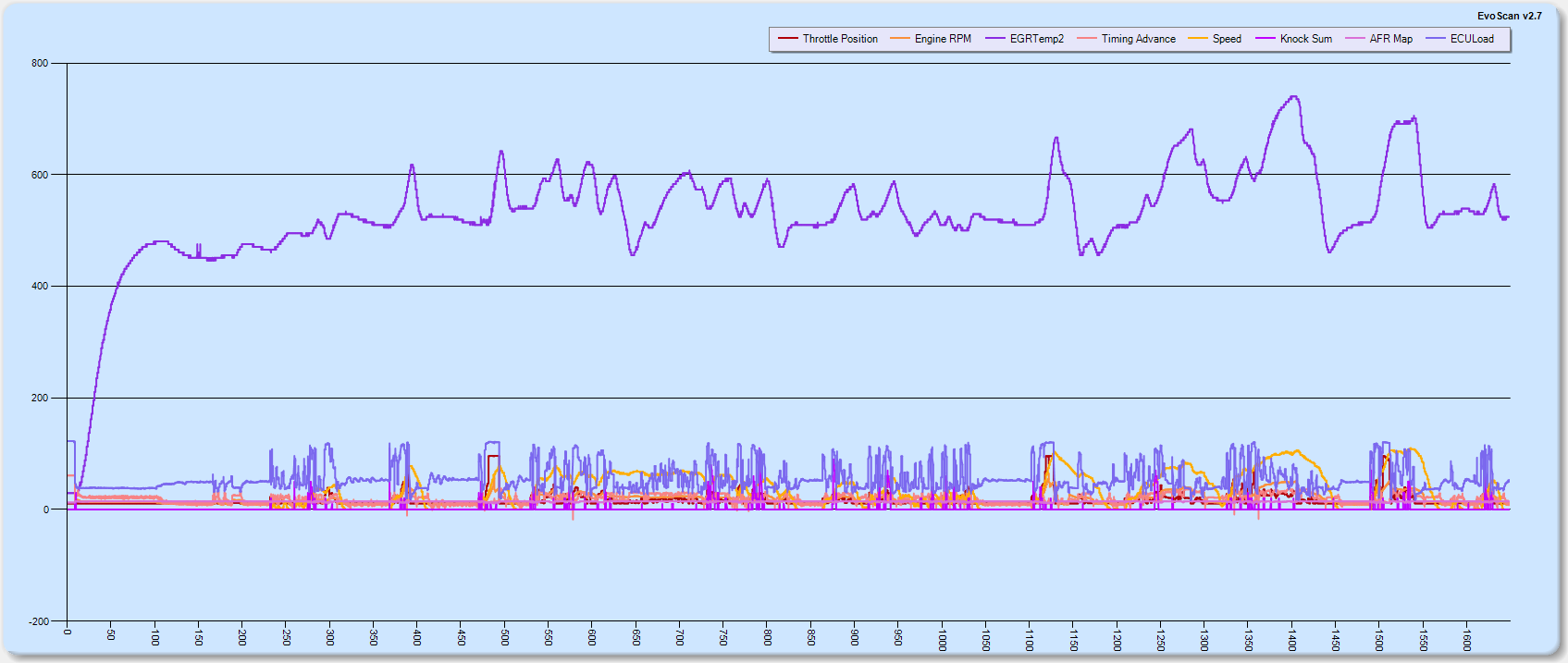The height and width of the screenshot is (663, 1568).
Task: Click the AFR Map legend label
Action: pyautogui.click(x=1390, y=39)
